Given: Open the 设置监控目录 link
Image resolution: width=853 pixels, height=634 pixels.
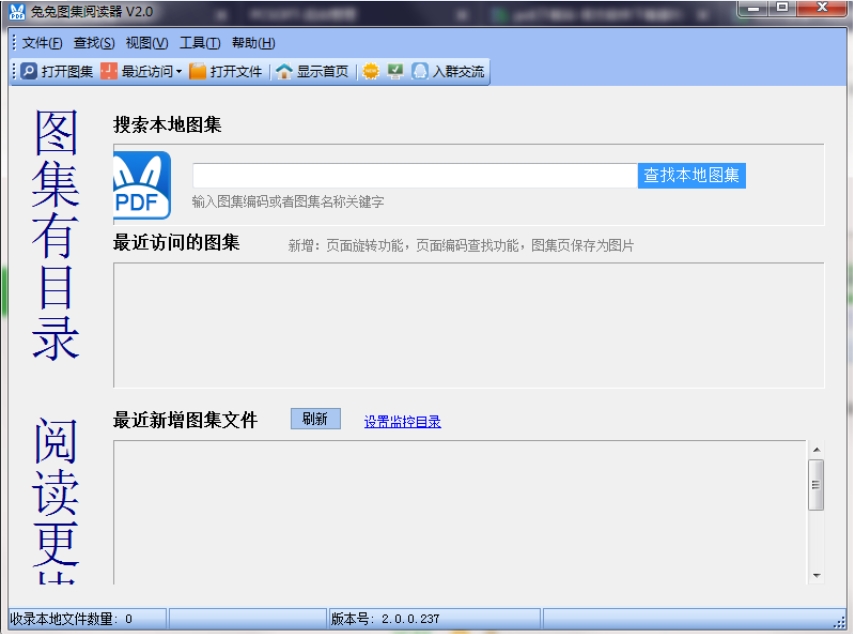Looking at the screenshot, I should pyautogui.click(x=402, y=421).
